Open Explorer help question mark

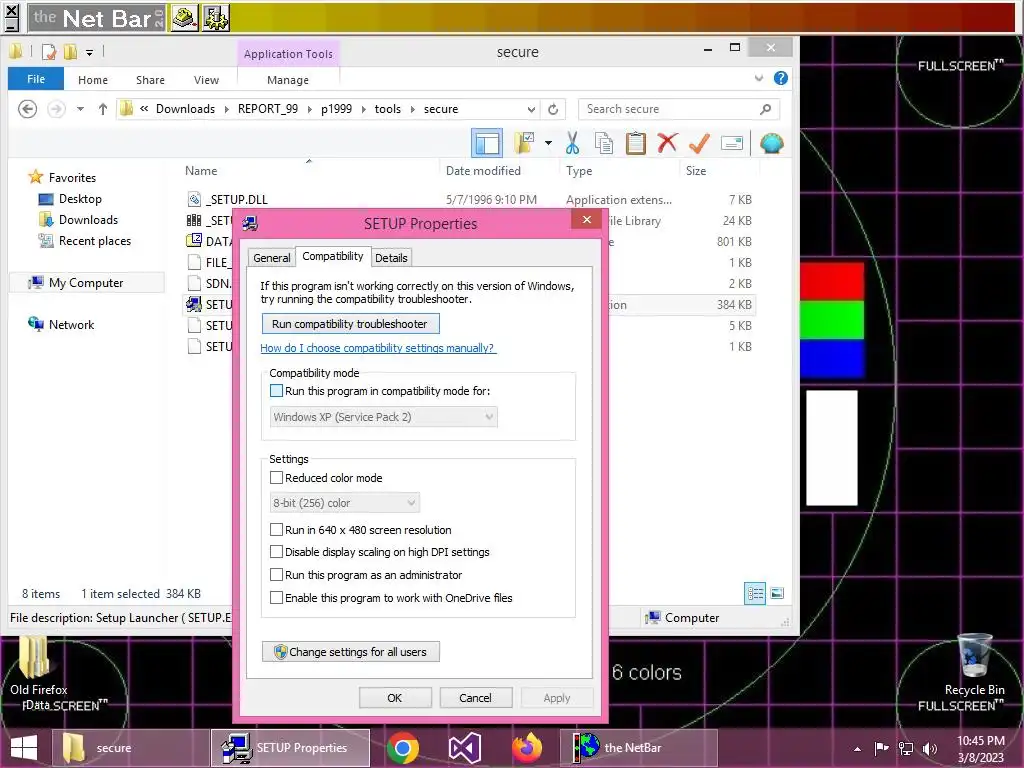pos(780,78)
